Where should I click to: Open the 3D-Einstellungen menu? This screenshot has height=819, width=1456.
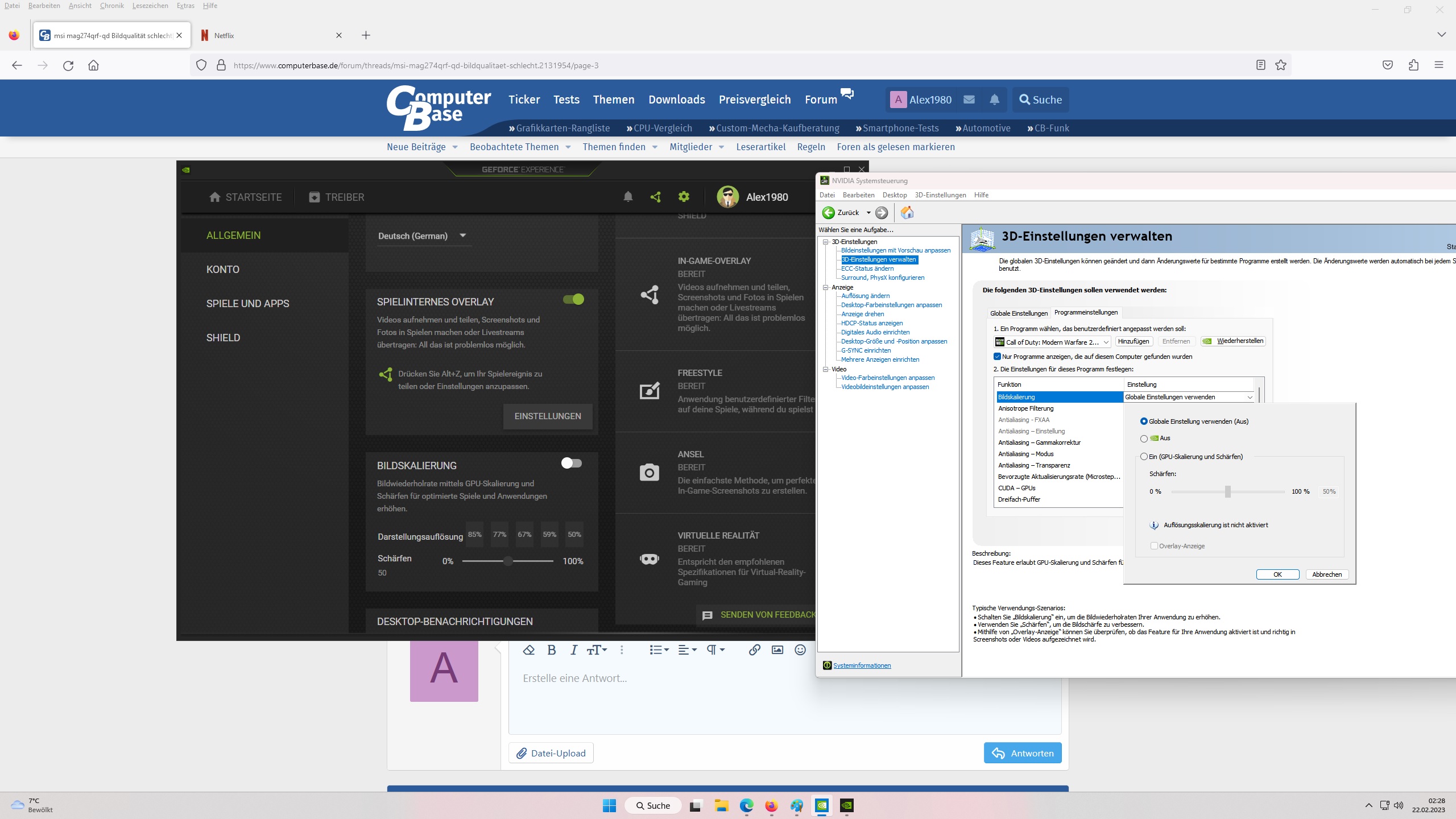(940, 195)
